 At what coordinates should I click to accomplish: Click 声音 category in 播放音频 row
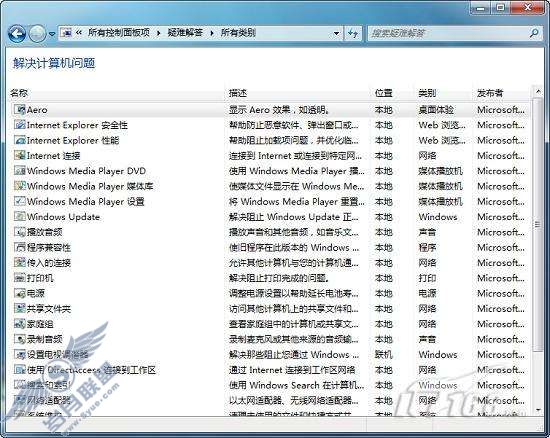point(427,232)
